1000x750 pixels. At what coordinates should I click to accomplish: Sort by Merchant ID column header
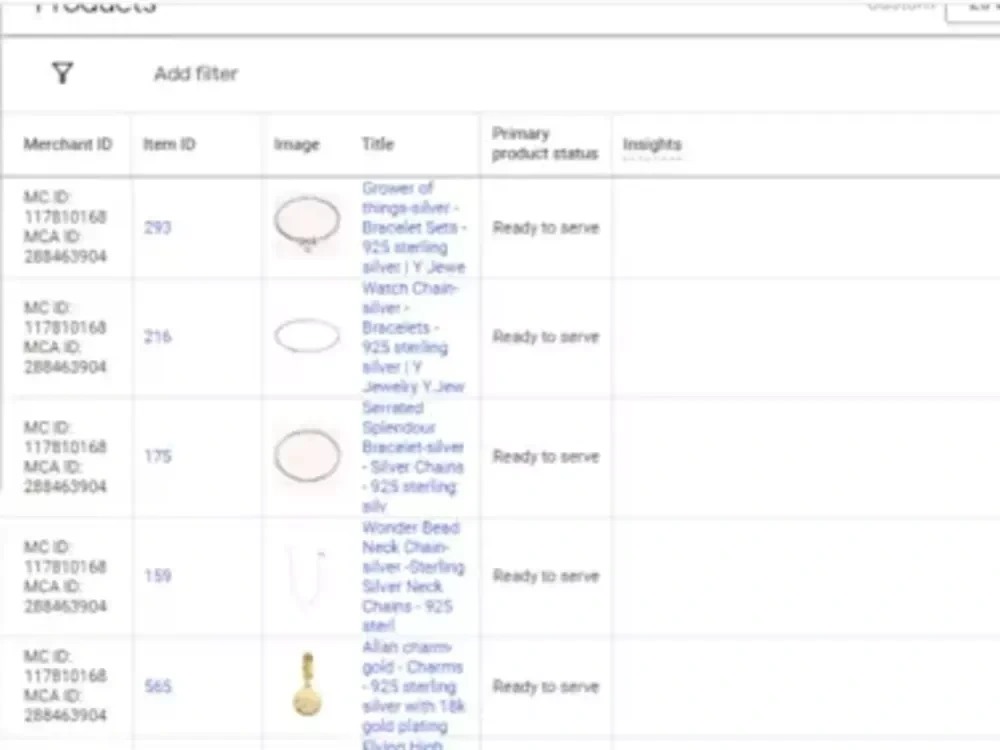pos(68,144)
